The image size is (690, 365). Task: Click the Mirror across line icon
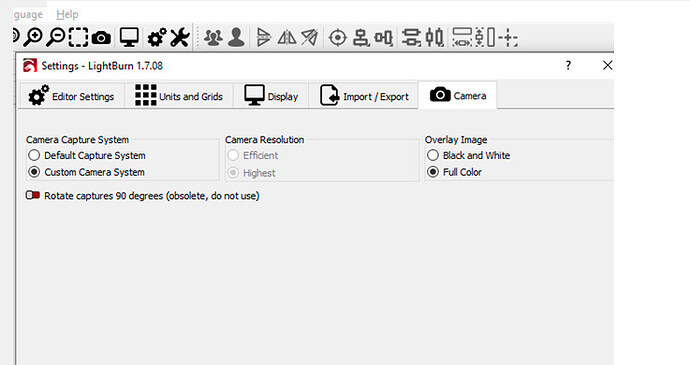310,37
